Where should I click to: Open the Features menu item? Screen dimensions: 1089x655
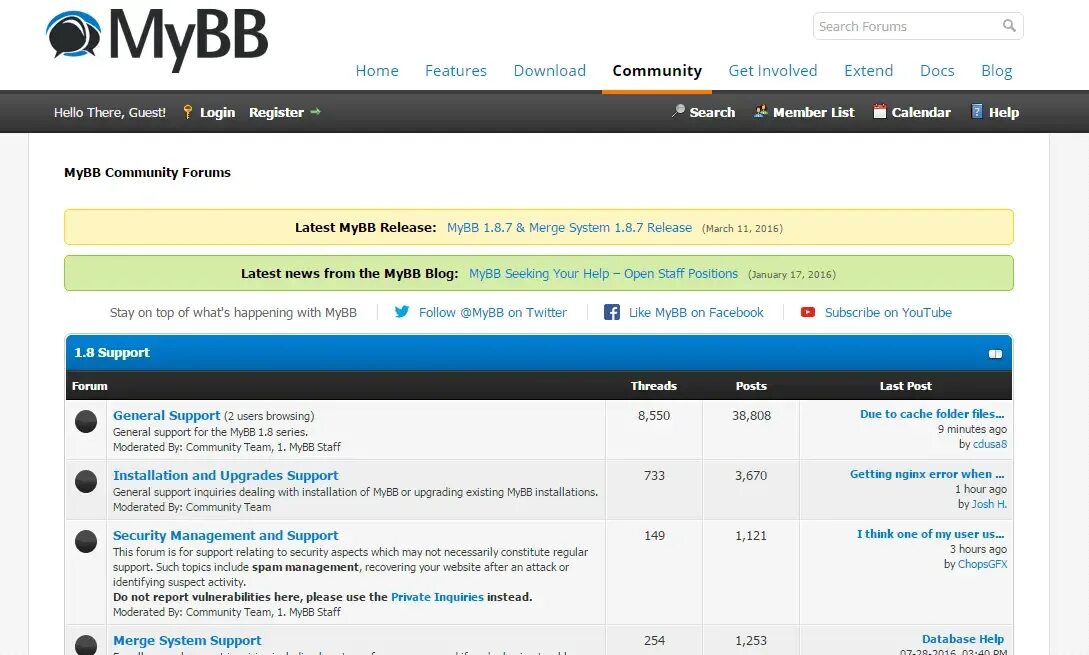point(456,70)
